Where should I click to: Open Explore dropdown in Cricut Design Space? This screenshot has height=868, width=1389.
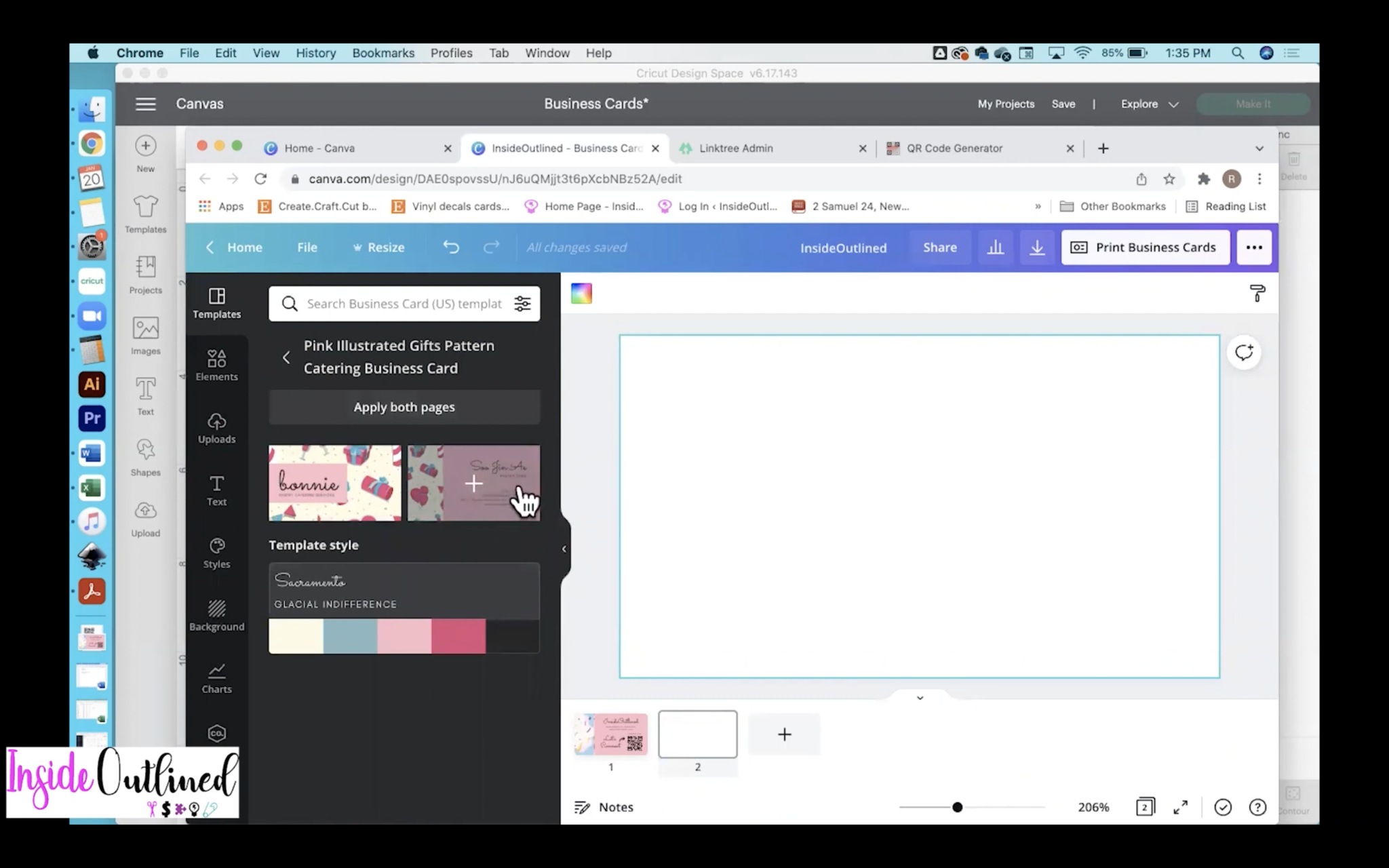click(x=1150, y=104)
